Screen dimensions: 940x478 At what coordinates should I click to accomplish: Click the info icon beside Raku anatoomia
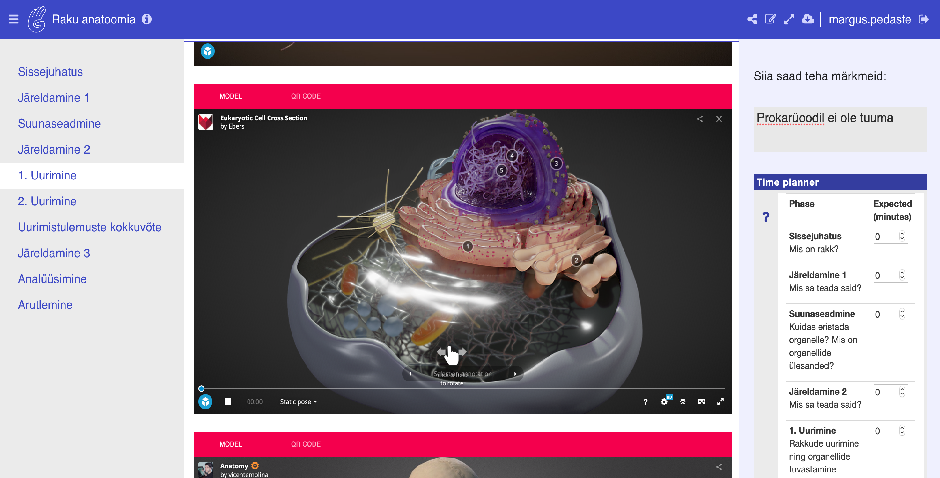click(147, 19)
